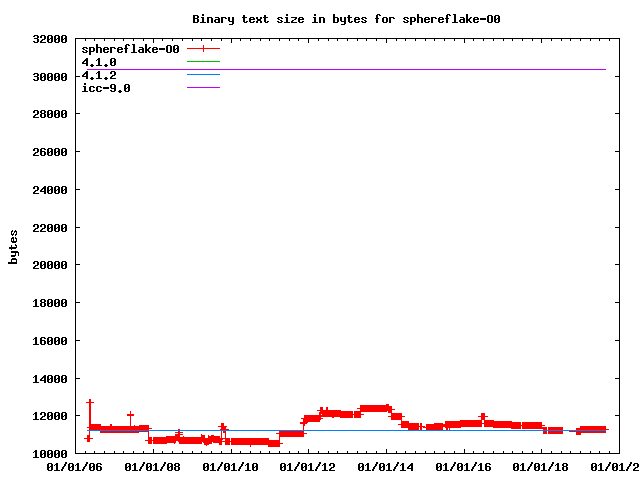Click the line sample beside icc-9.0
The height and width of the screenshot is (480, 640).
(203, 88)
